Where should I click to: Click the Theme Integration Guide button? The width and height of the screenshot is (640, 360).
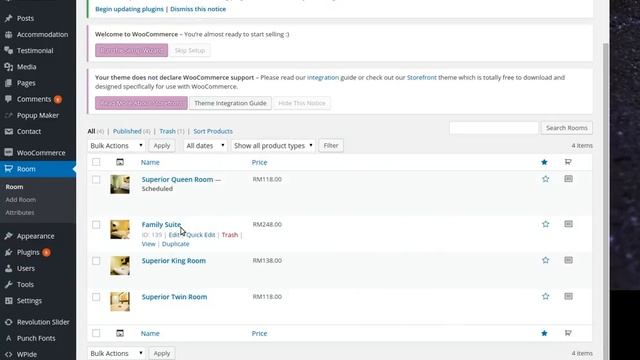click(230, 103)
